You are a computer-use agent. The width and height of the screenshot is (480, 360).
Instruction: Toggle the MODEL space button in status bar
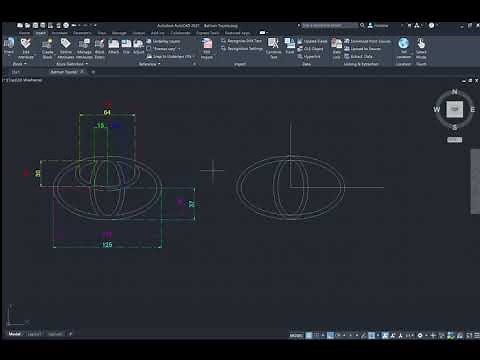296,335
